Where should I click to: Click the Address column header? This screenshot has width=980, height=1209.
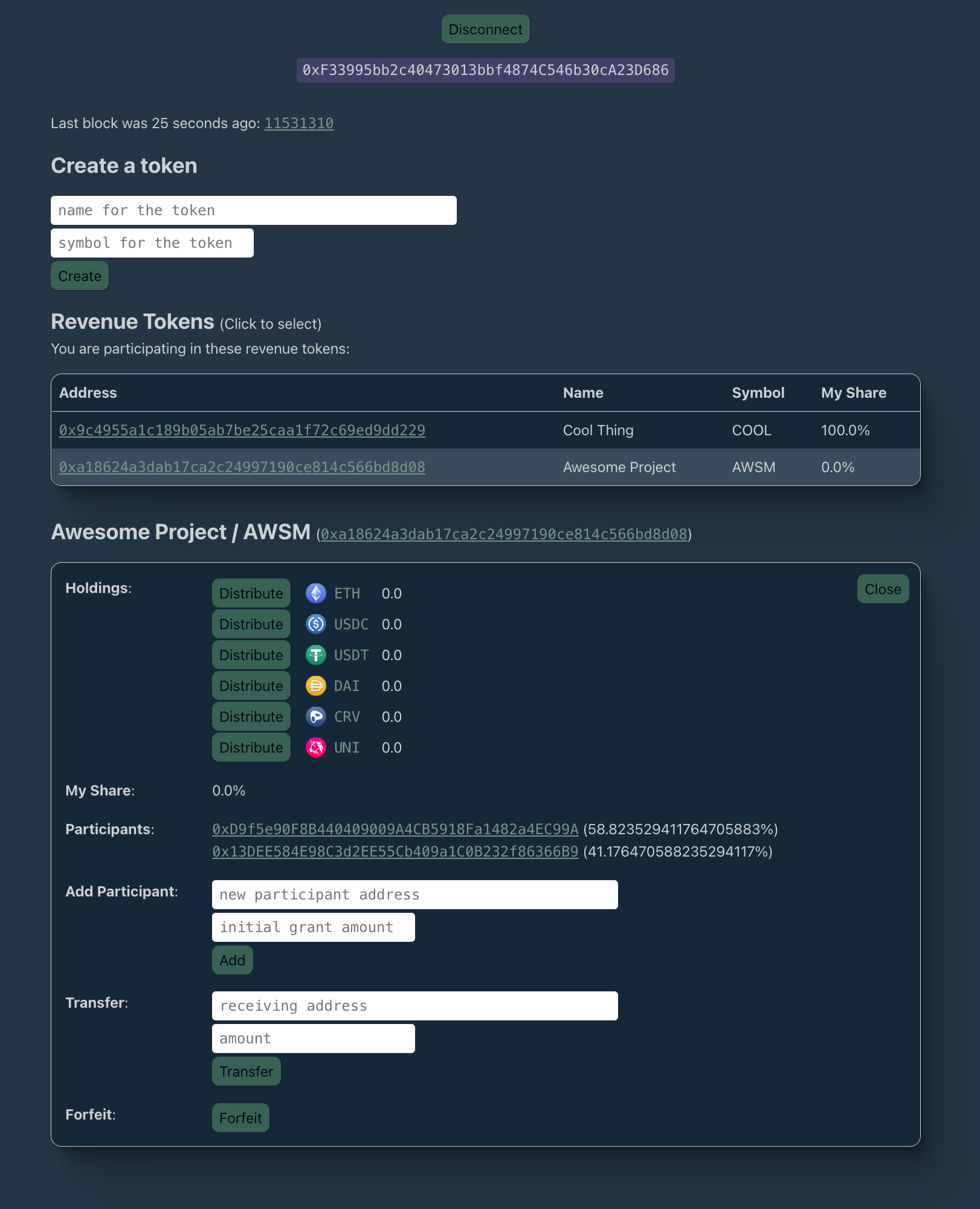pyautogui.click(x=88, y=393)
